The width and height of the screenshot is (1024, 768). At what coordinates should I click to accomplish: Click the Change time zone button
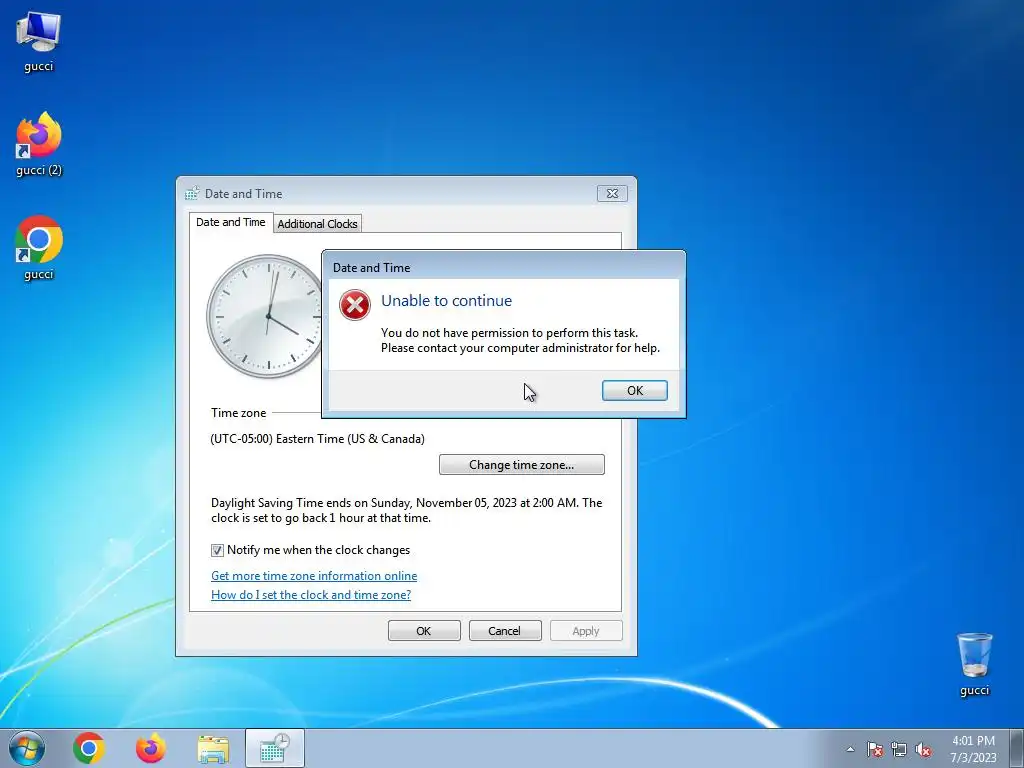point(522,465)
